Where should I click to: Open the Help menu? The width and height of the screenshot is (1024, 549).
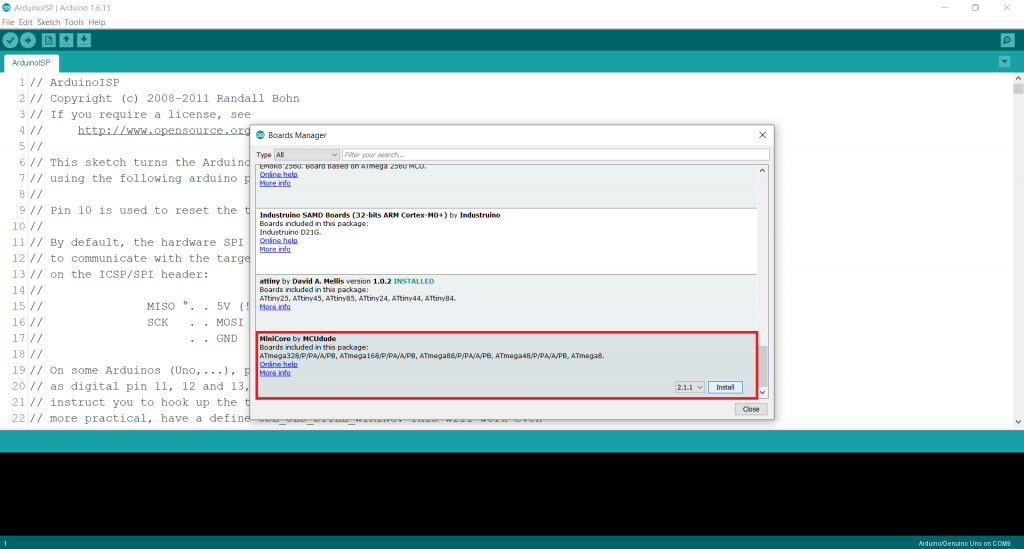point(97,22)
